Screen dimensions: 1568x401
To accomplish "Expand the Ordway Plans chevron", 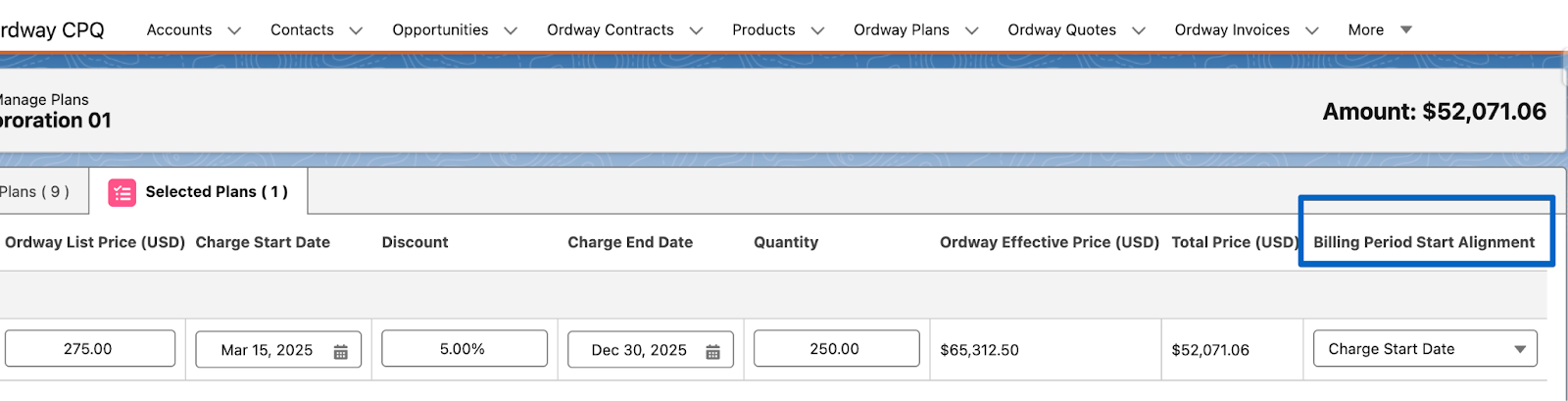I will (971, 30).
